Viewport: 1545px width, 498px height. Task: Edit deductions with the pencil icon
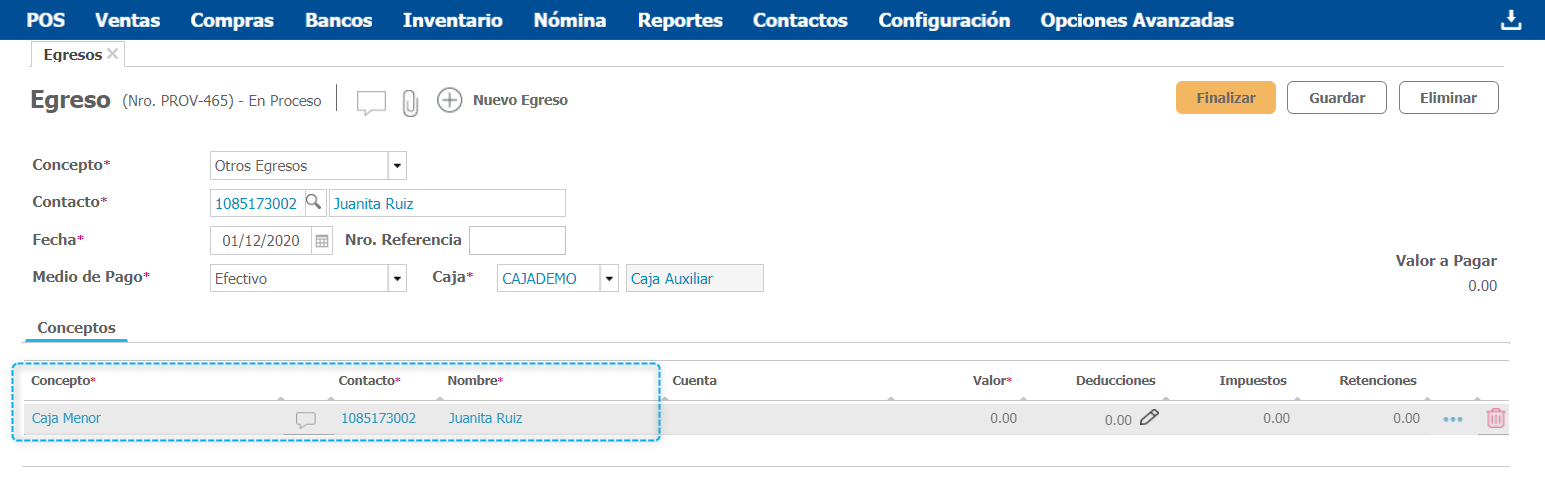(1149, 418)
